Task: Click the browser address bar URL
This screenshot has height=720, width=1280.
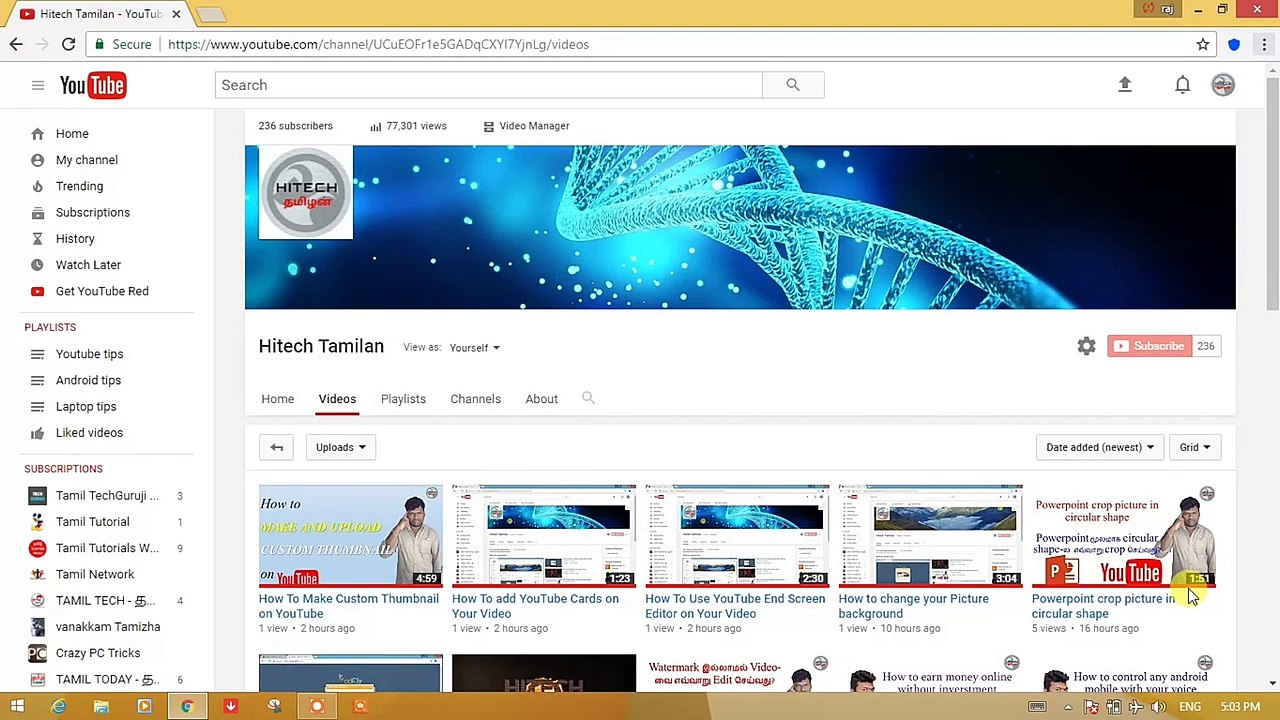Action: 378,44
